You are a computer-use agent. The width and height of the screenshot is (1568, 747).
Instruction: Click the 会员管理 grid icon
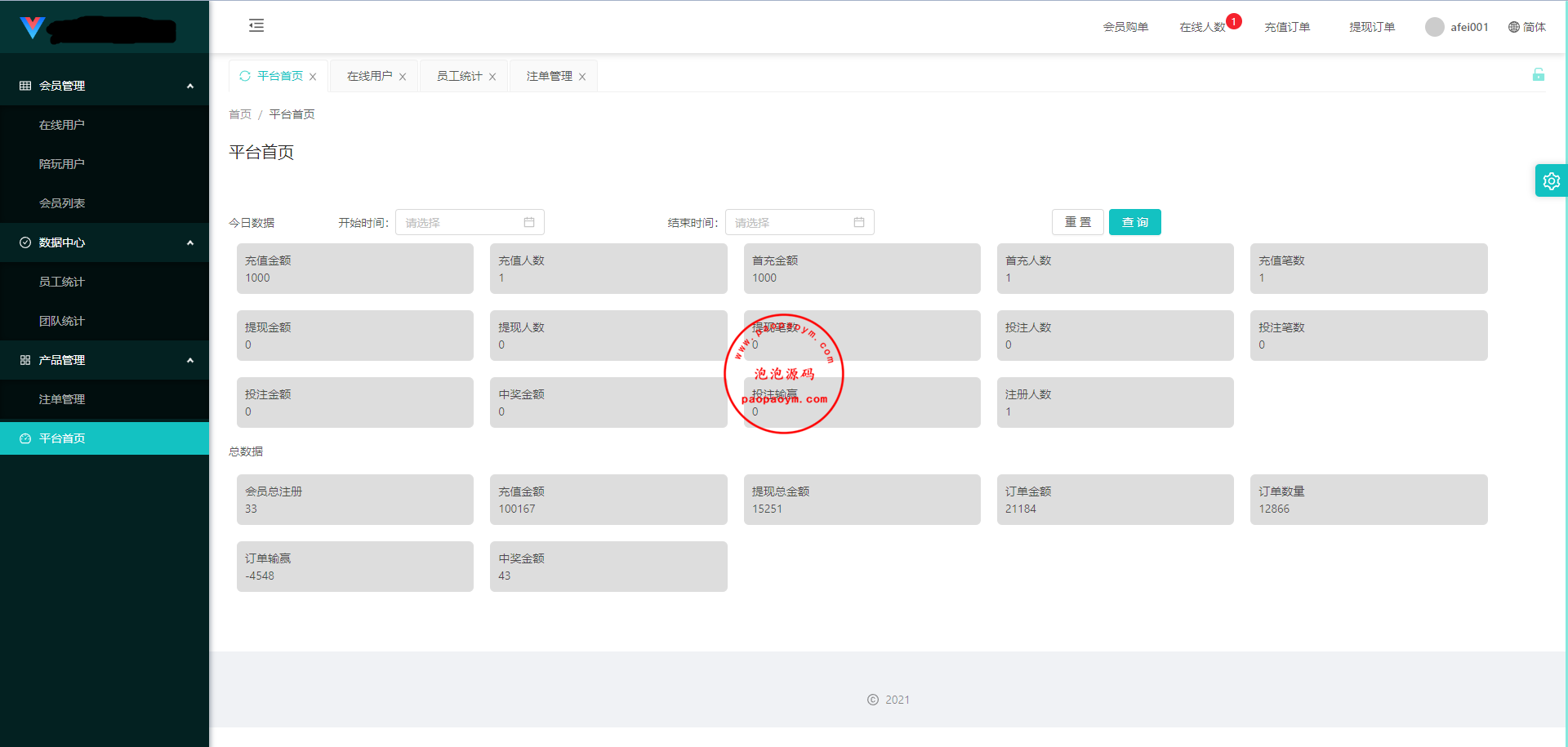[25, 86]
